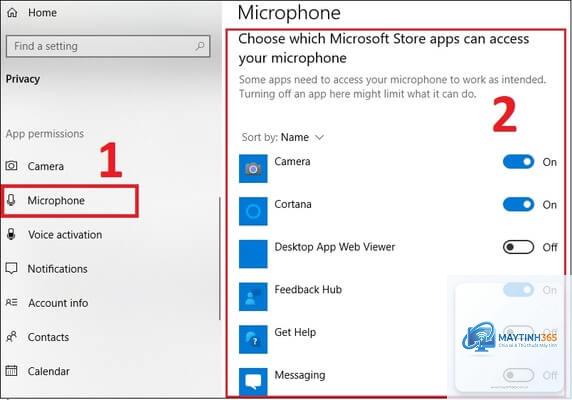Click the Cortana app tile icon

[x=253, y=211]
